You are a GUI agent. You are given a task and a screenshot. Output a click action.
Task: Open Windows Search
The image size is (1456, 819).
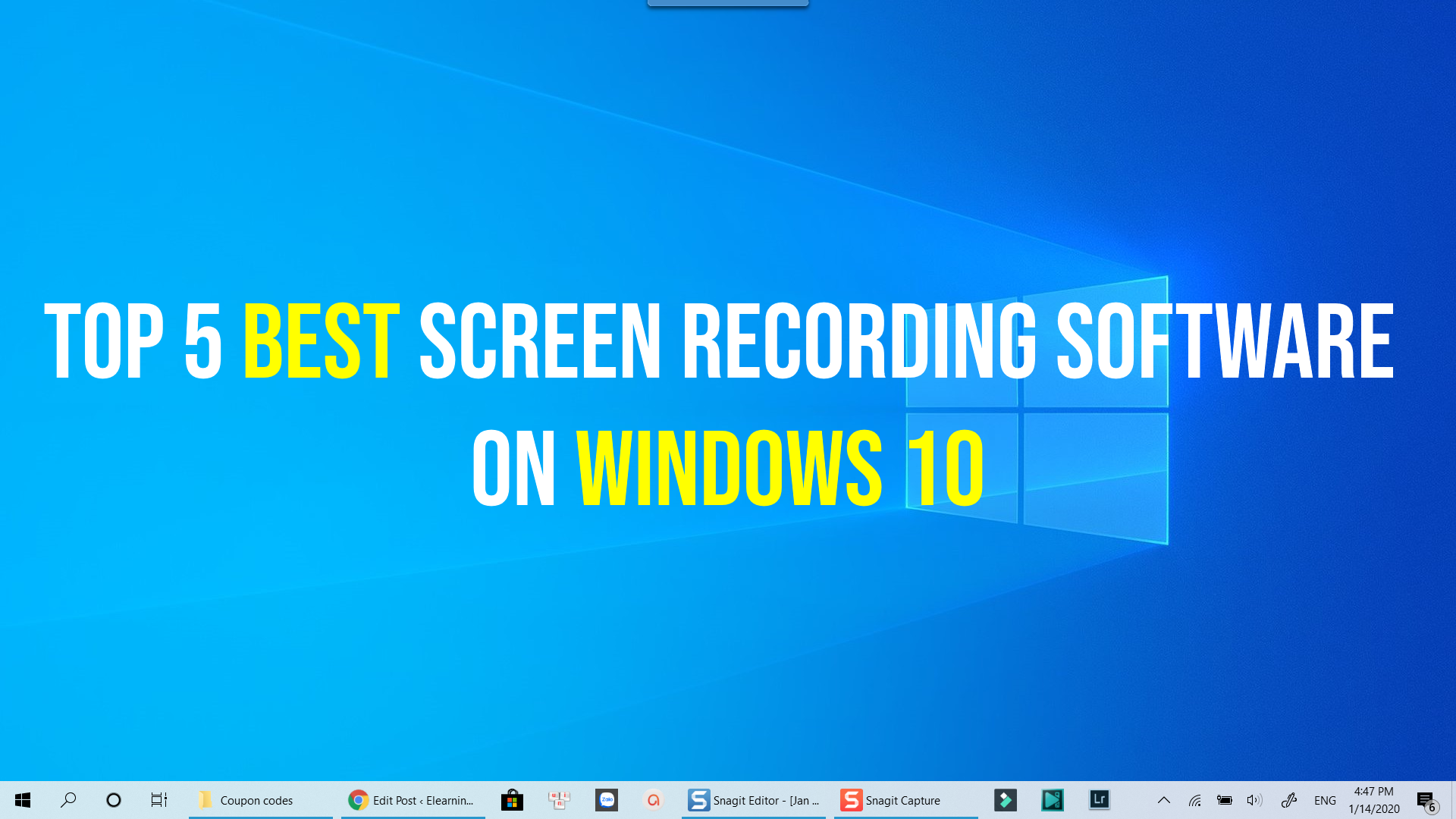pos(68,800)
